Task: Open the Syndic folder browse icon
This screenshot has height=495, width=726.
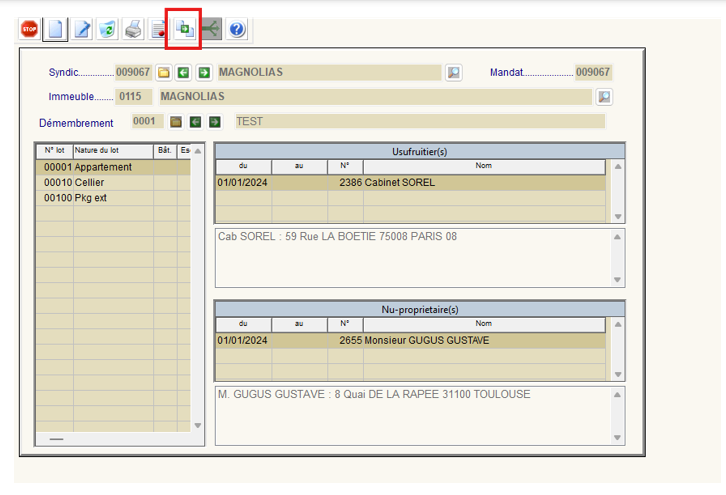Action: point(164,72)
